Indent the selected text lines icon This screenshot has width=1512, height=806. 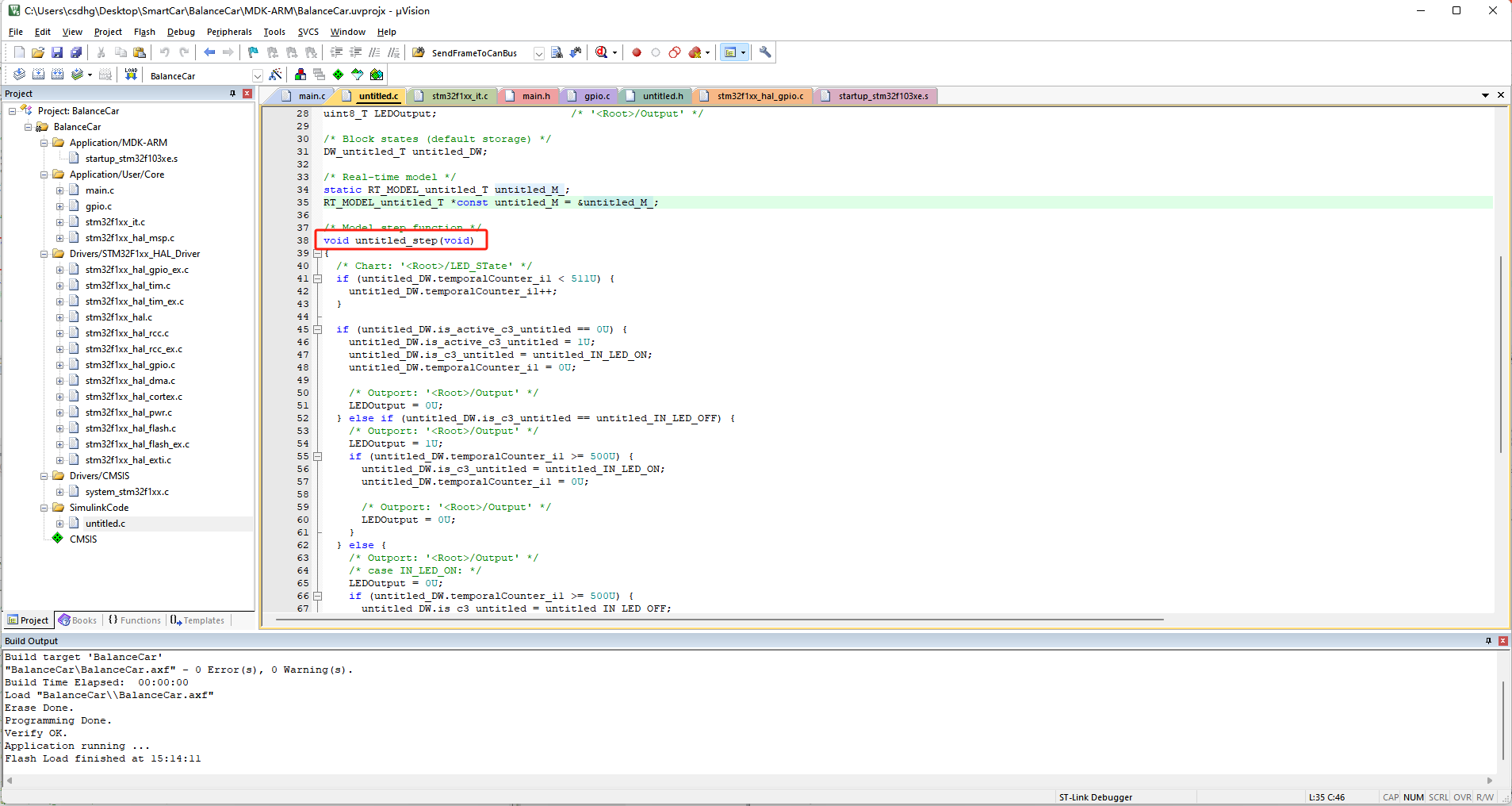click(336, 52)
